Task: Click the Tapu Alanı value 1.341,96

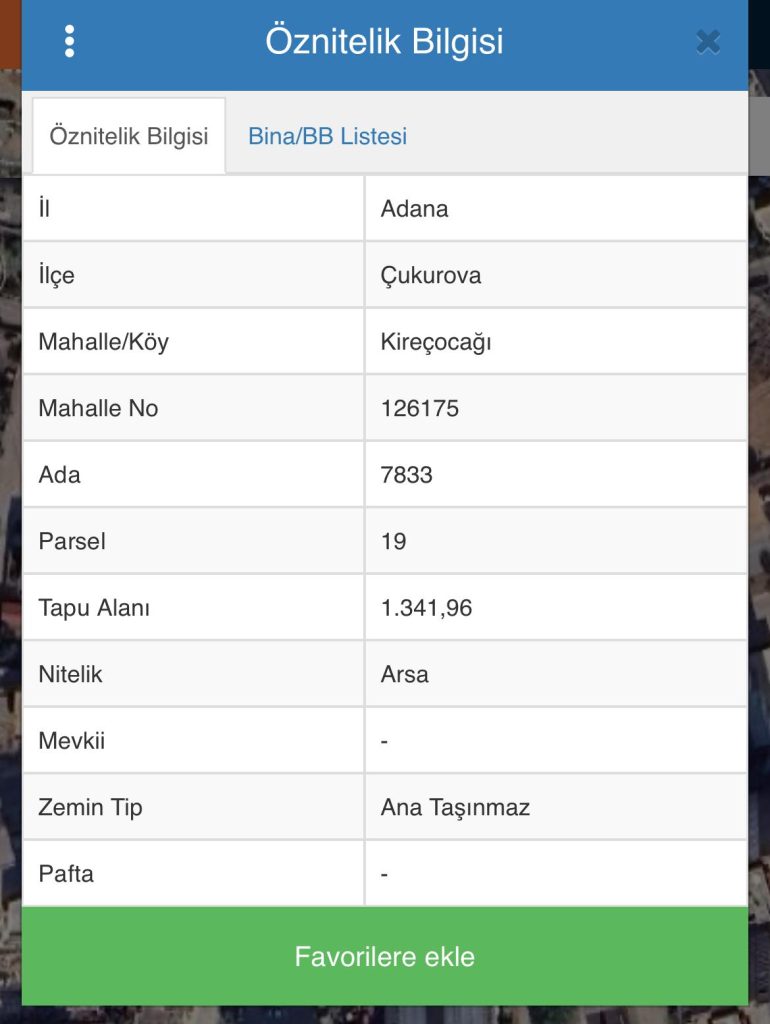Action: (427, 607)
